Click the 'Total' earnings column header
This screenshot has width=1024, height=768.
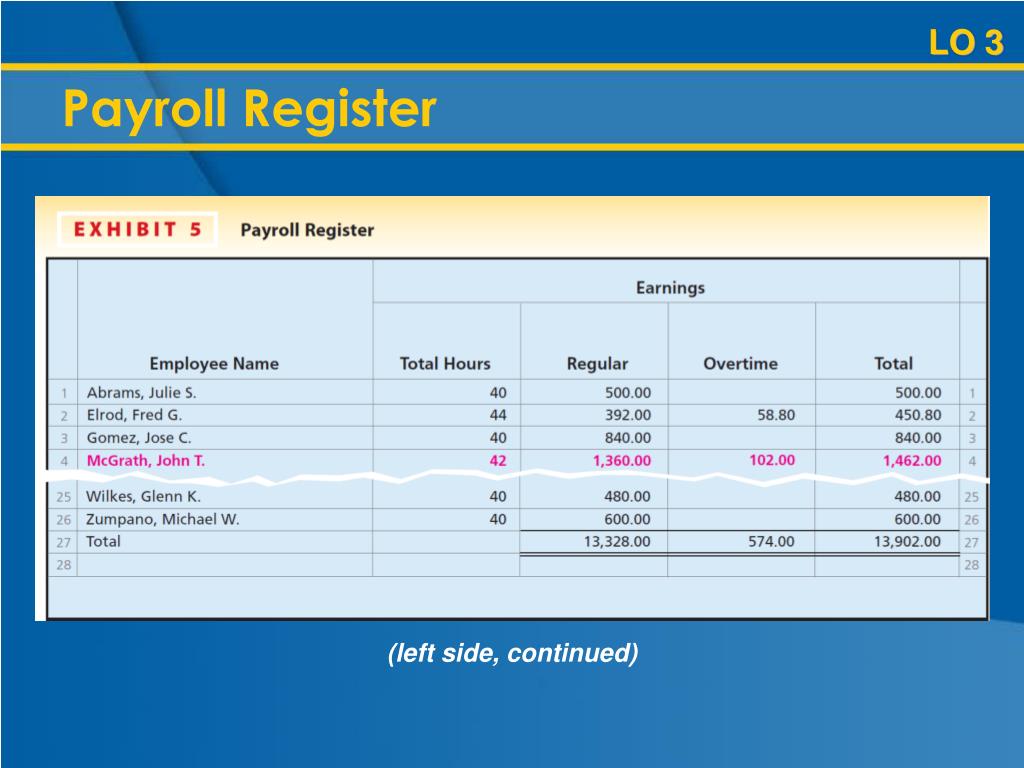pyautogui.click(x=893, y=363)
